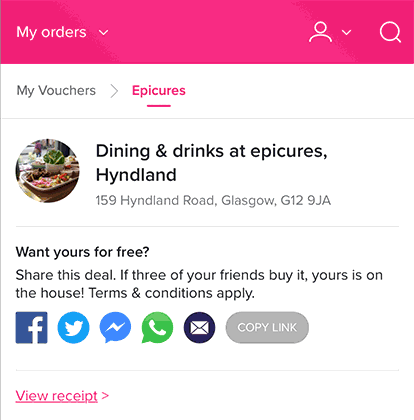The height and width of the screenshot is (420, 414).
Task: Open the search magnifier icon
Action: pos(390,32)
